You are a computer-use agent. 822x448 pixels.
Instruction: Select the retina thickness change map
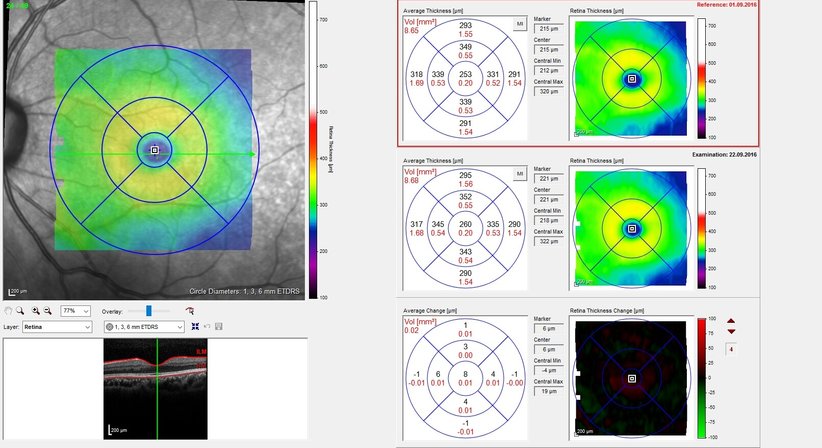tap(632, 379)
